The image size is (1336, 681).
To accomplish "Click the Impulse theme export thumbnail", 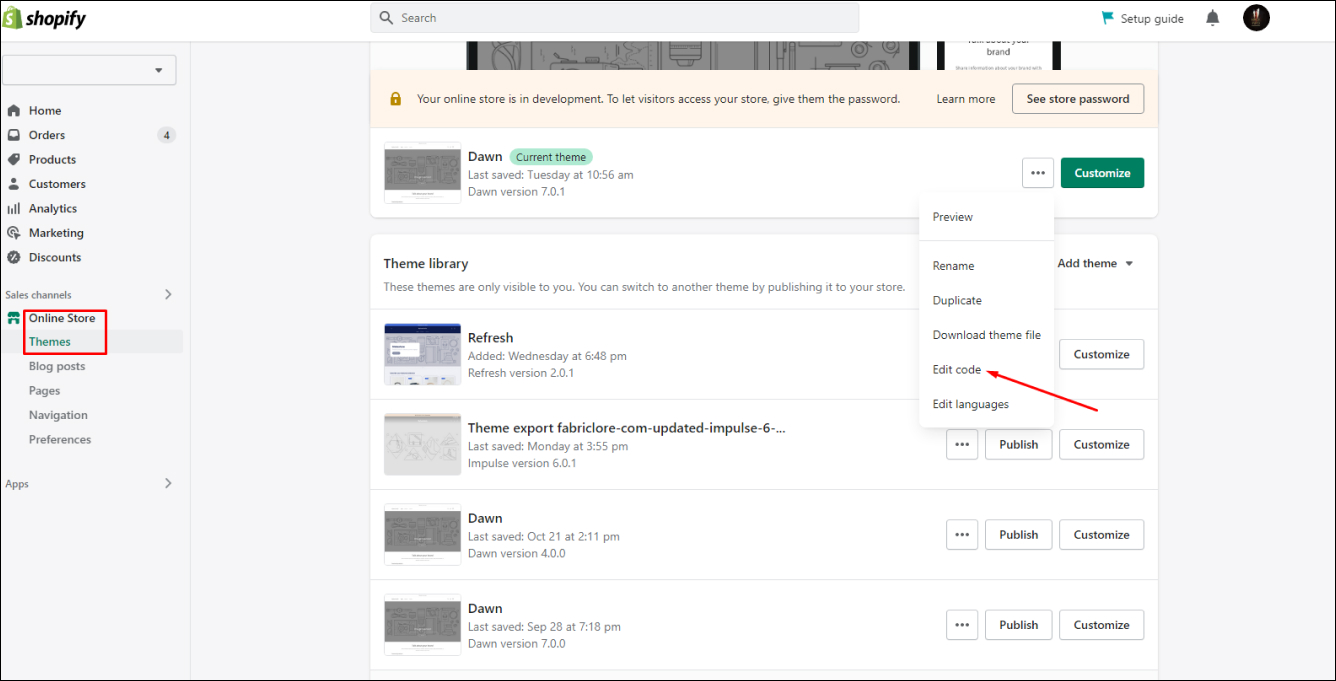I will click(x=422, y=444).
